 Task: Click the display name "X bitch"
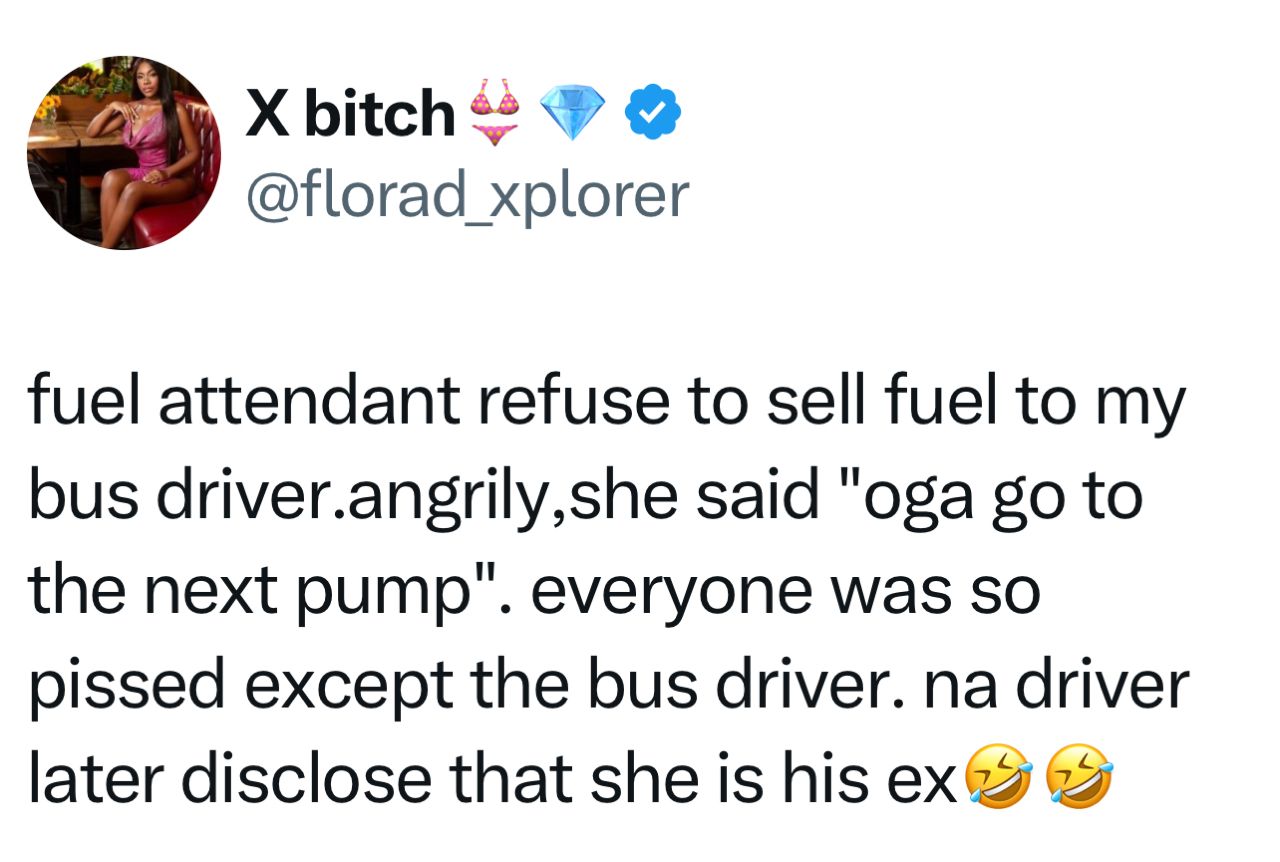pyautogui.click(x=349, y=112)
